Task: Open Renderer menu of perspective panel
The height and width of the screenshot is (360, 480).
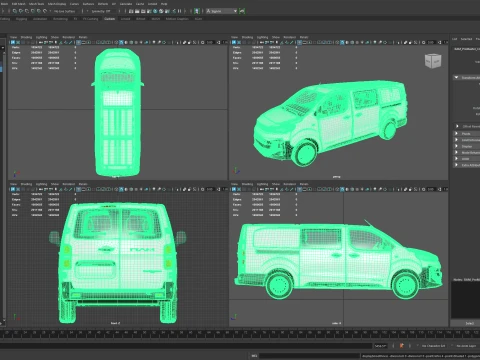Action: [290, 37]
